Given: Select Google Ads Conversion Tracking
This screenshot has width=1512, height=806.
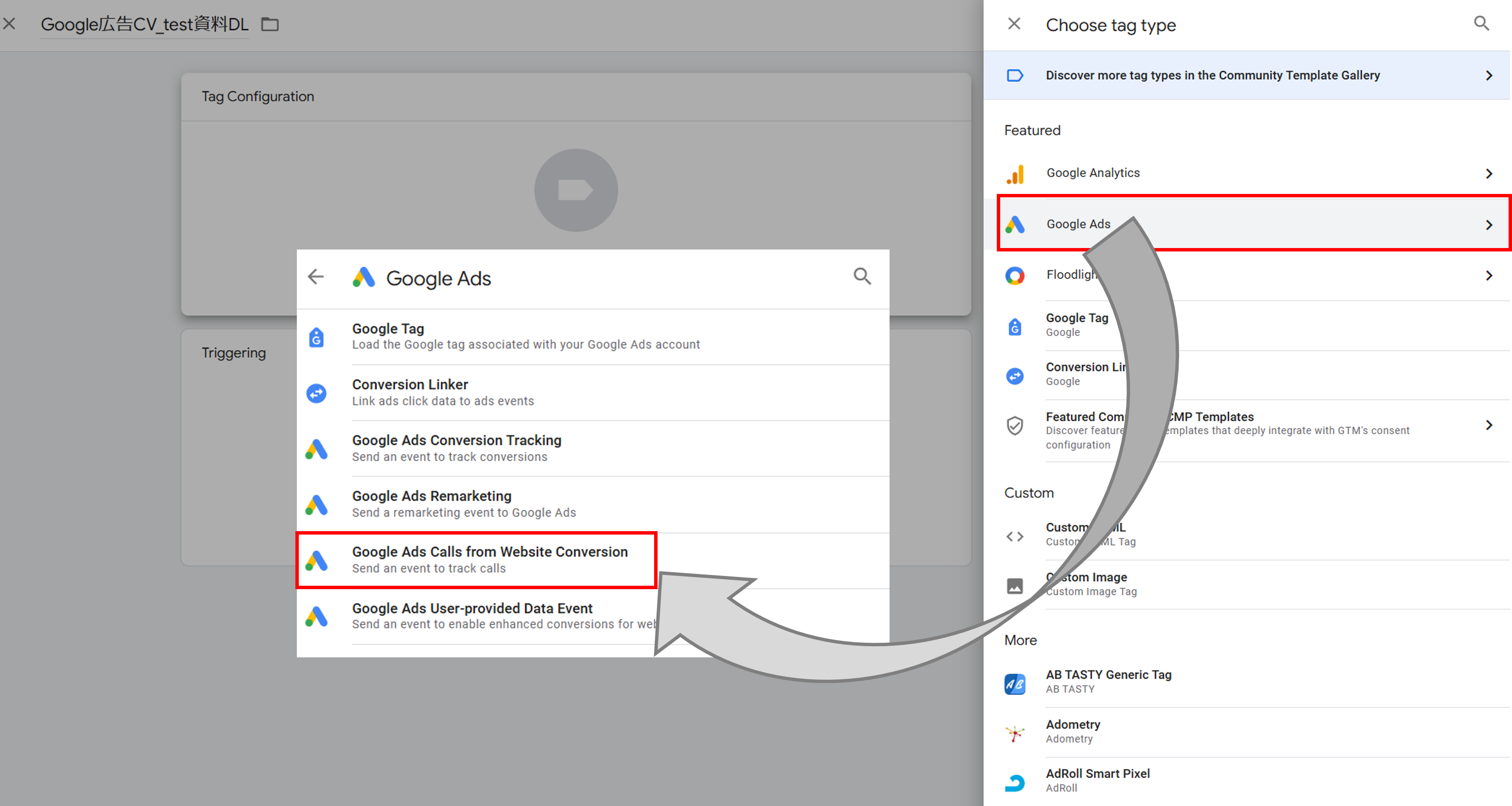Looking at the screenshot, I should coord(593,448).
